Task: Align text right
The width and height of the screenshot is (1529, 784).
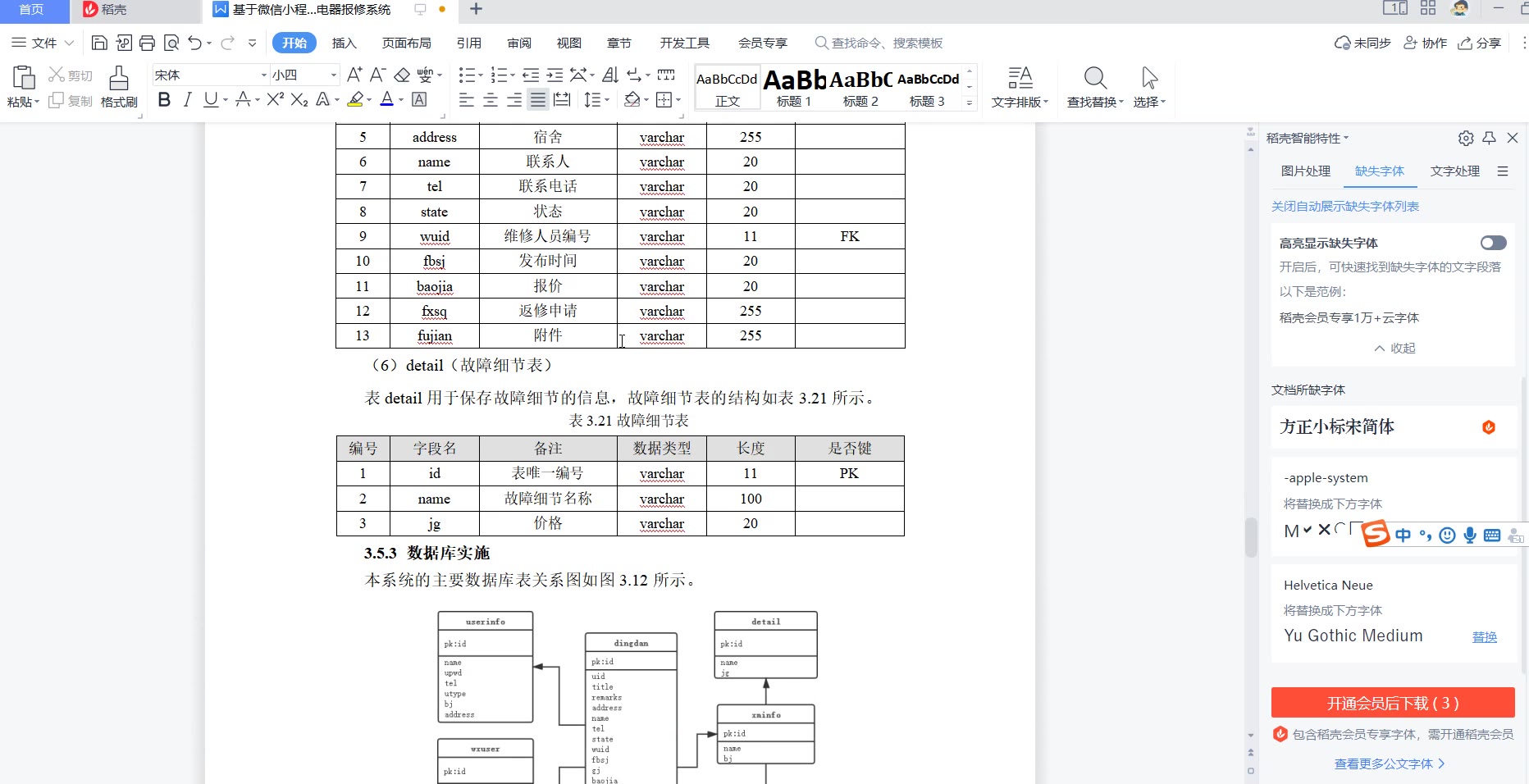Action: (x=514, y=99)
